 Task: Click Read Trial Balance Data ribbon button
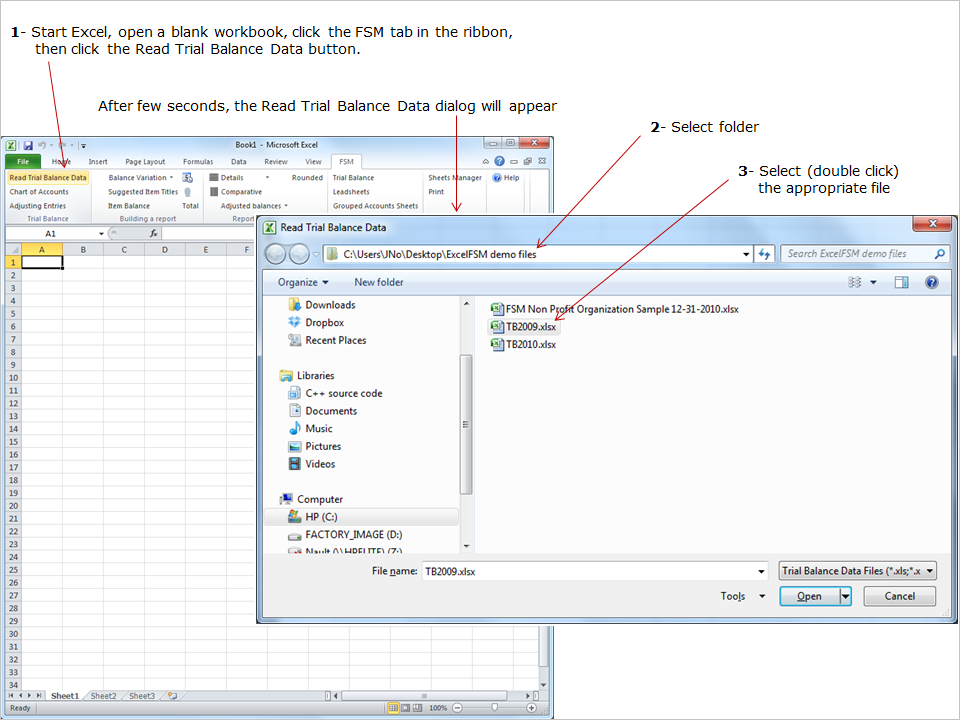coord(48,178)
